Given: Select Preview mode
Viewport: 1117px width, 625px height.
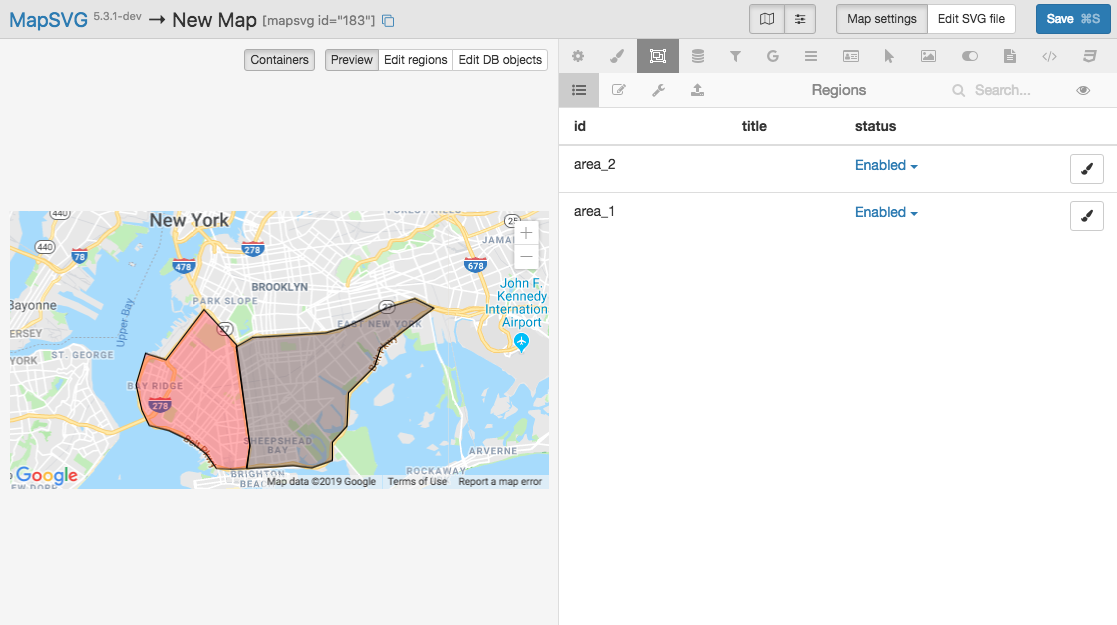Looking at the screenshot, I should coord(351,60).
